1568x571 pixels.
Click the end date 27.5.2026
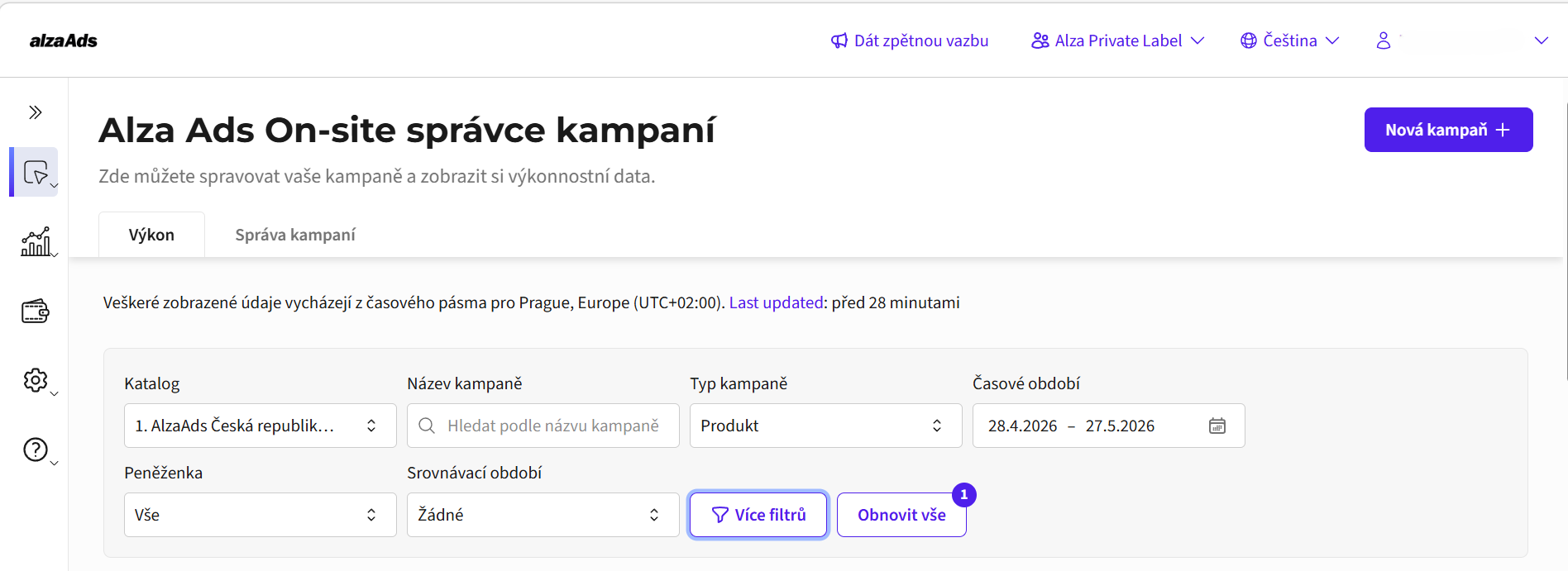click(1120, 426)
